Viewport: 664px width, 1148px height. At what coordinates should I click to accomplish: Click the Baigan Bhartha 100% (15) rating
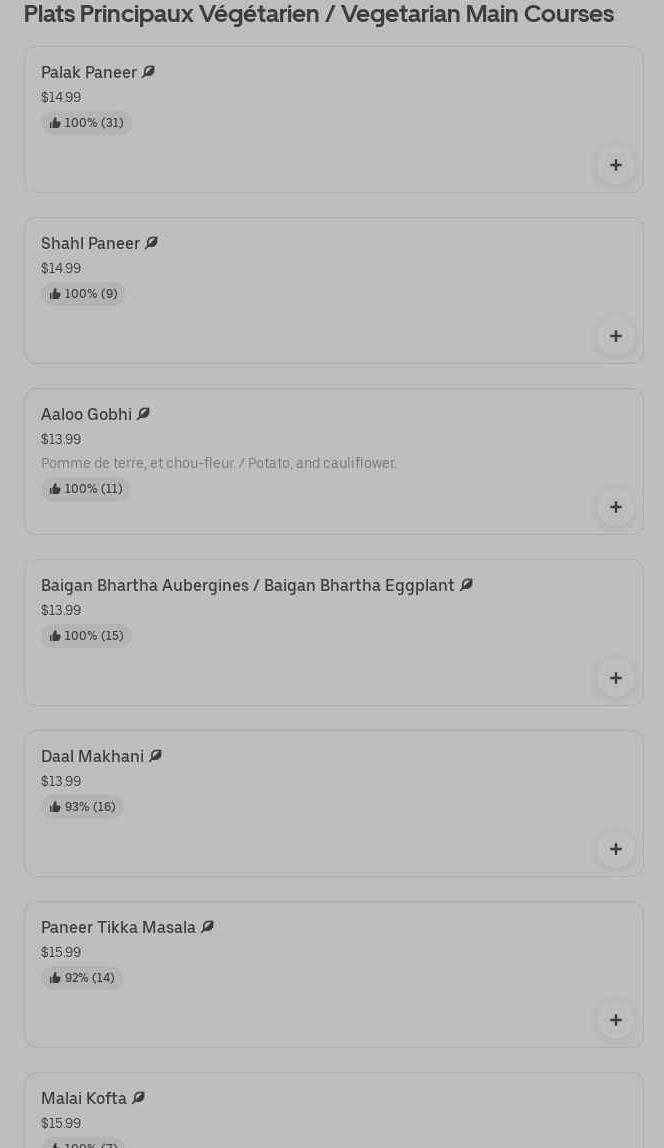coord(86,636)
